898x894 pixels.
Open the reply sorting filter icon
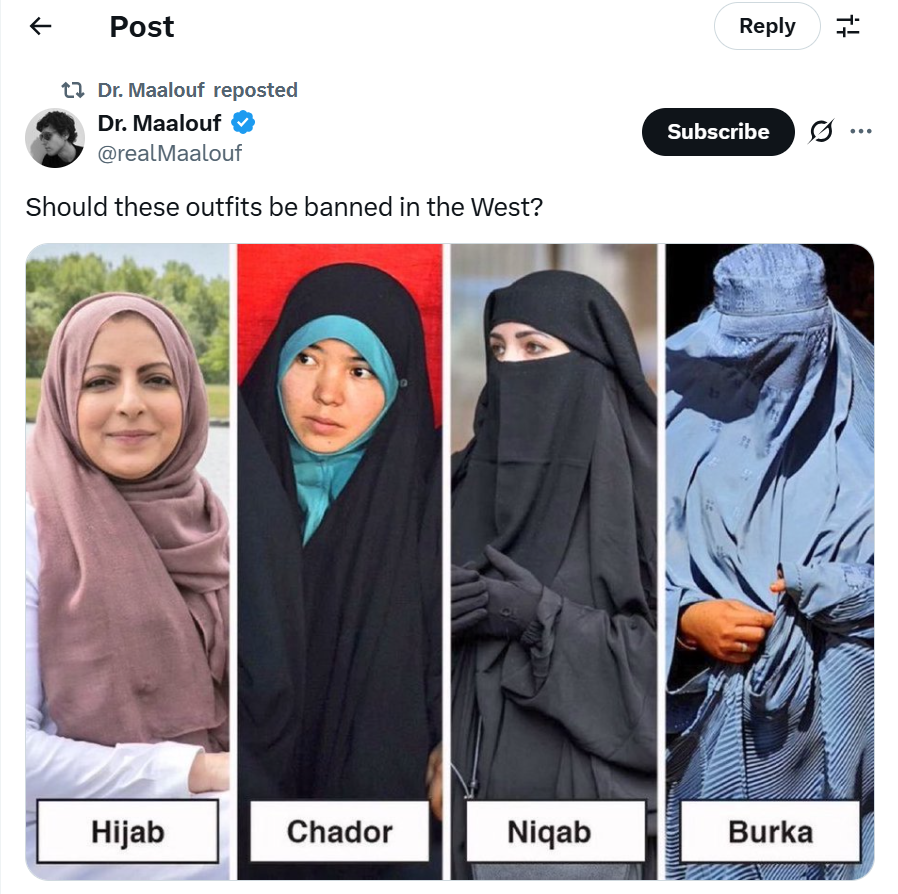click(x=848, y=26)
